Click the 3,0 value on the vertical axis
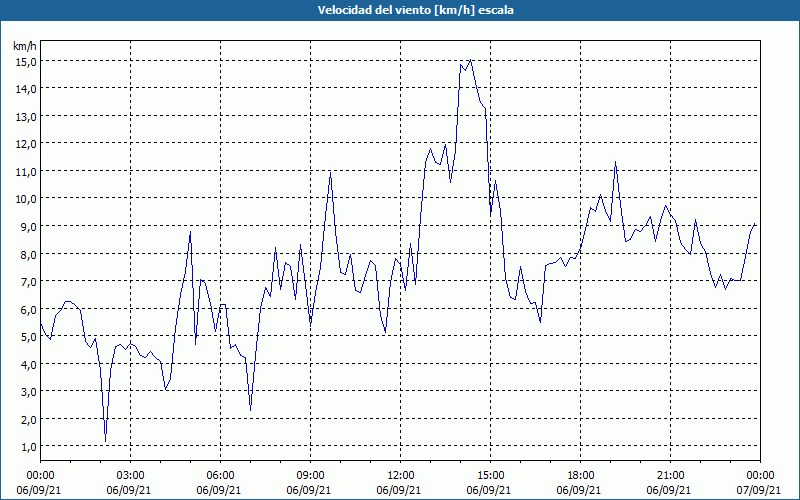Screen dimensions: 800x500 pyautogui.click(x=28, y=392)
